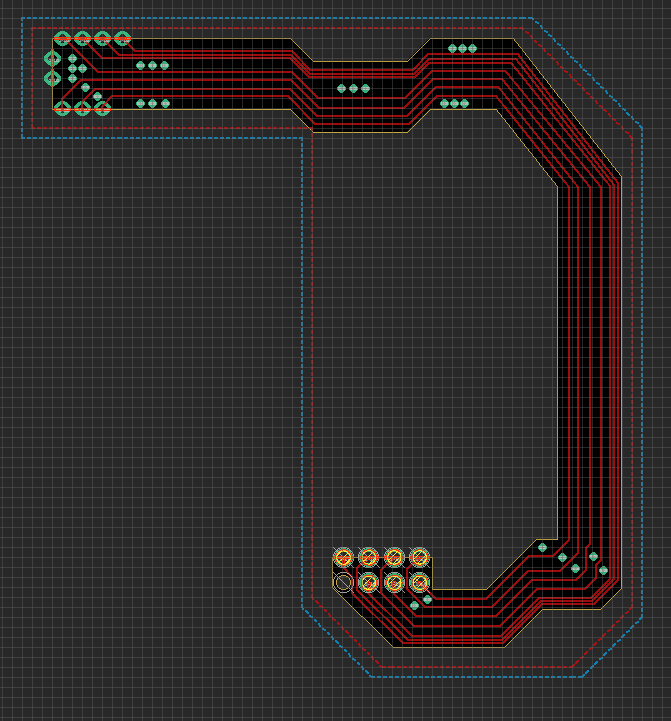The width and height of the screenshot is (671, 721).
Task: Select the unplated mounting hole beside the header pads
Action: click(x=343, y=583)
